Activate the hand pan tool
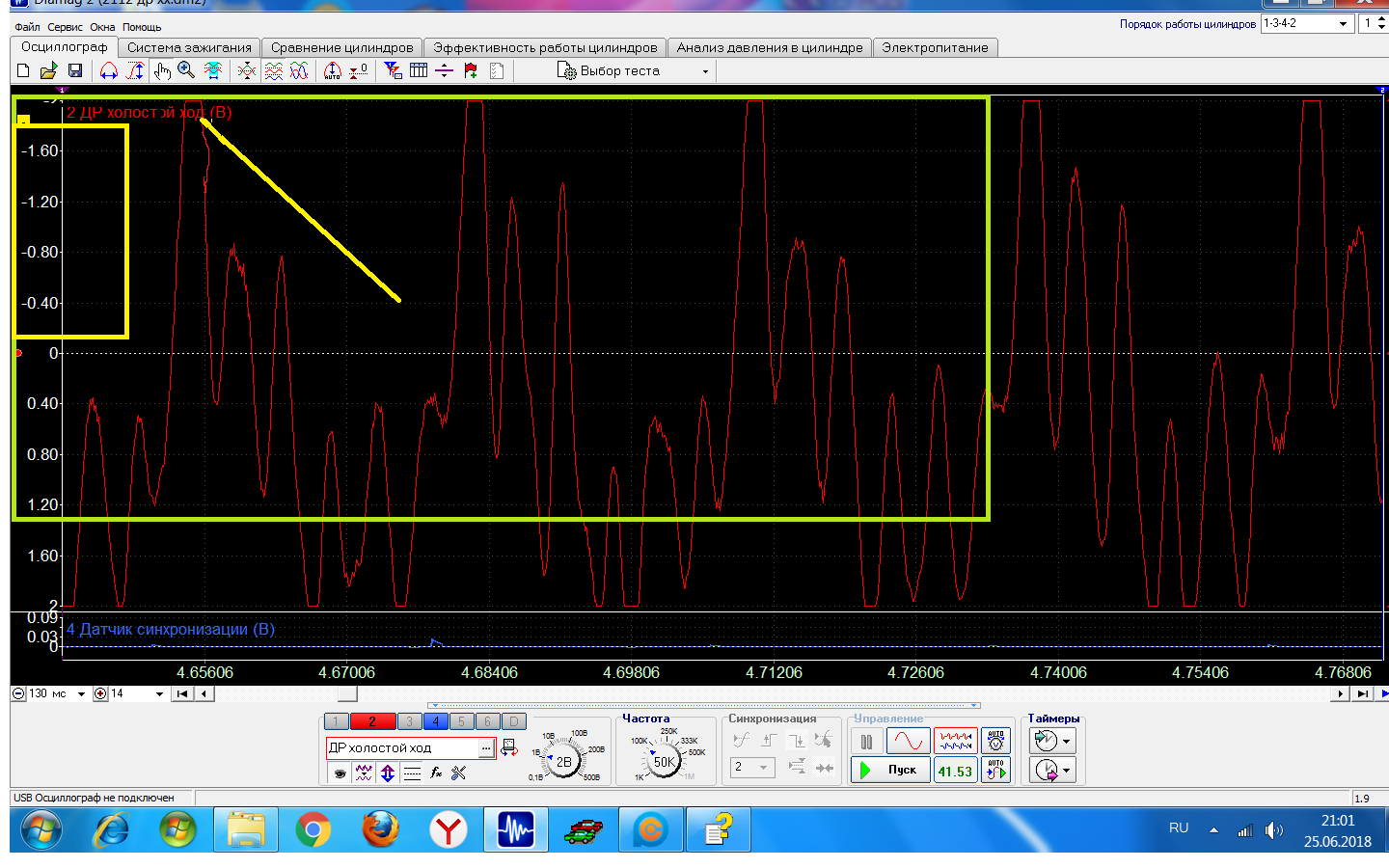Image resolution: width=1389 pixels, height=868 pixels. coord(161,70)
